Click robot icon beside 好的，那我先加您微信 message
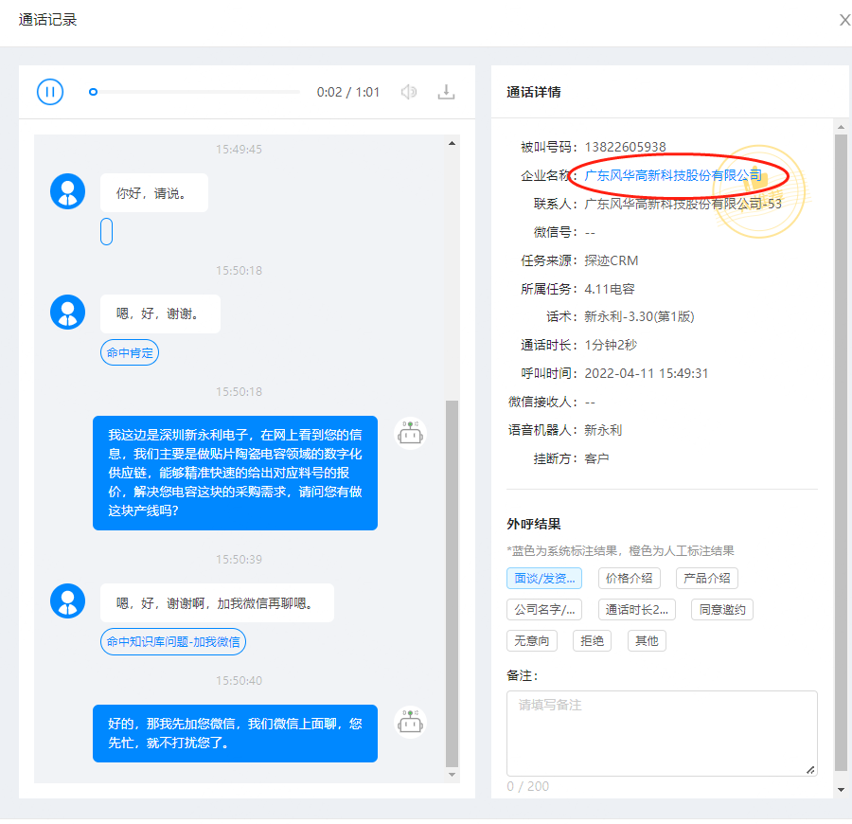 410,723
